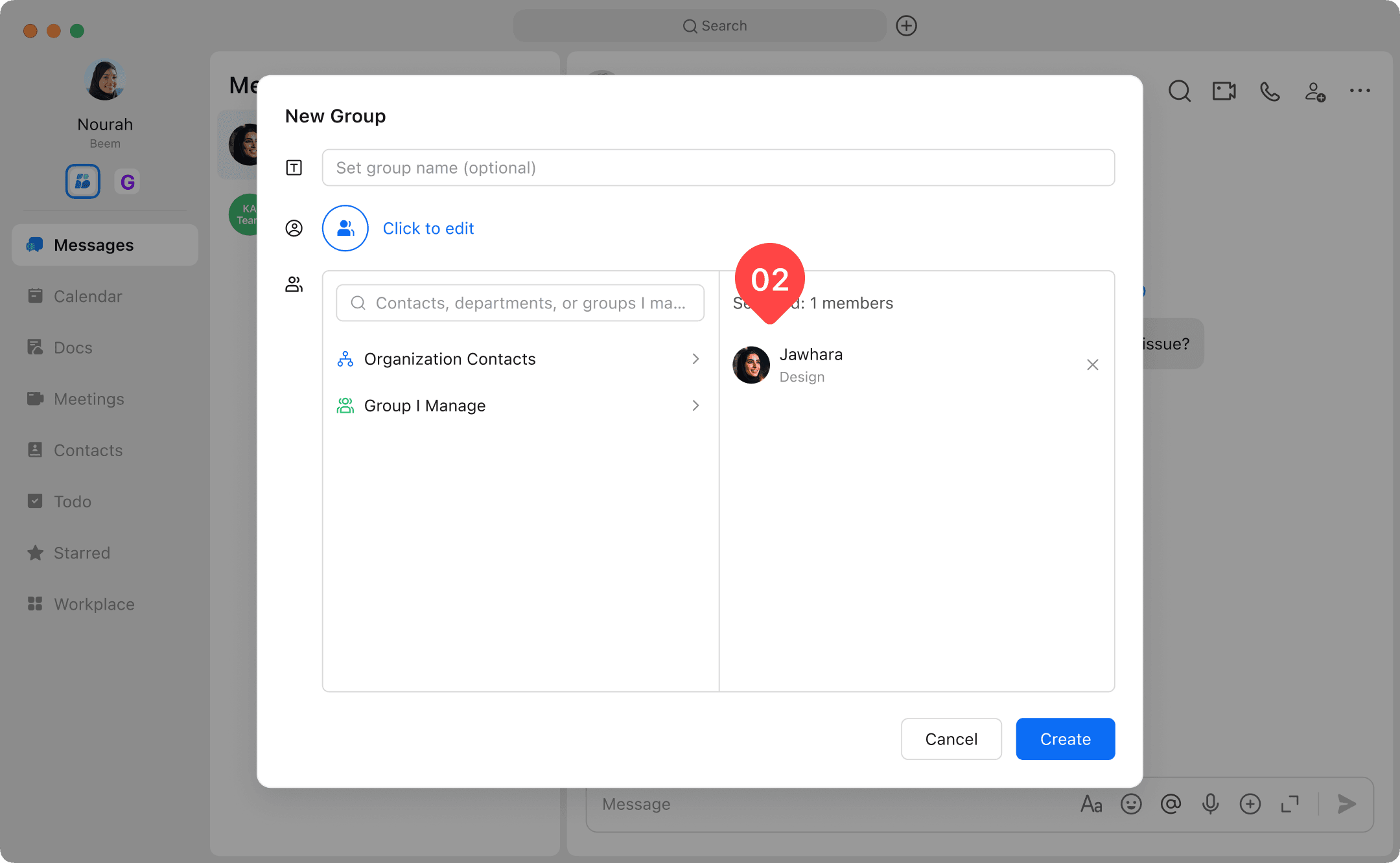Focus the group name input field
The width and height of the screenshot is (1400, 863).
pos(718,168)
